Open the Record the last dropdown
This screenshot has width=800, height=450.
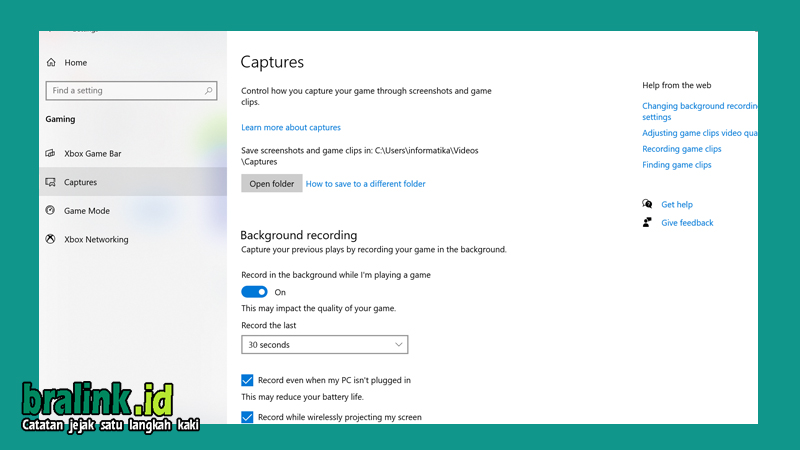(x=324, y=344)
